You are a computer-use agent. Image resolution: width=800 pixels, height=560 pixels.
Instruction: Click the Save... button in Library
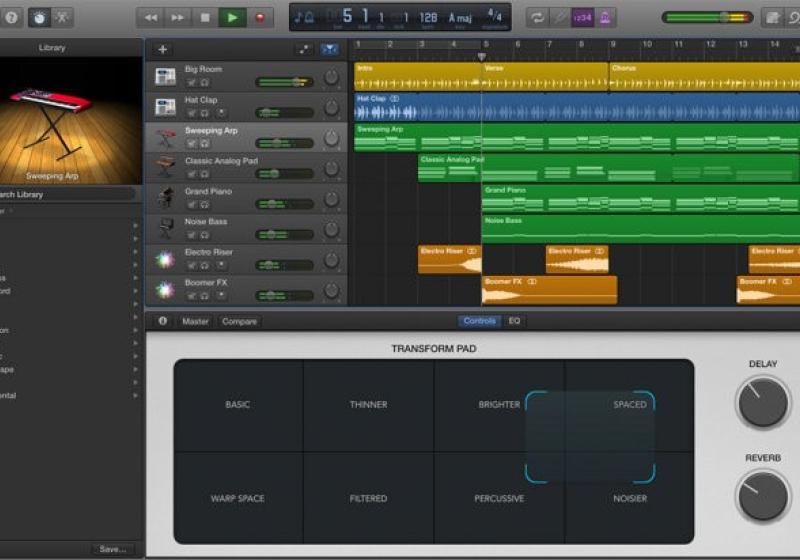112,549
